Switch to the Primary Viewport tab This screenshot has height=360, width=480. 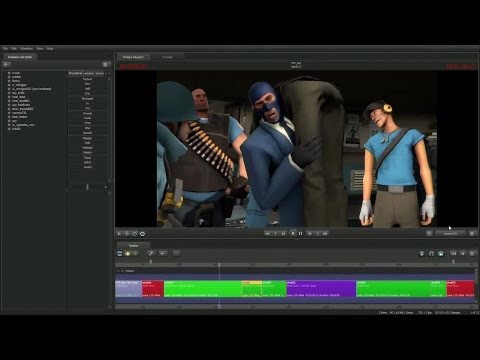pos(133,57)
